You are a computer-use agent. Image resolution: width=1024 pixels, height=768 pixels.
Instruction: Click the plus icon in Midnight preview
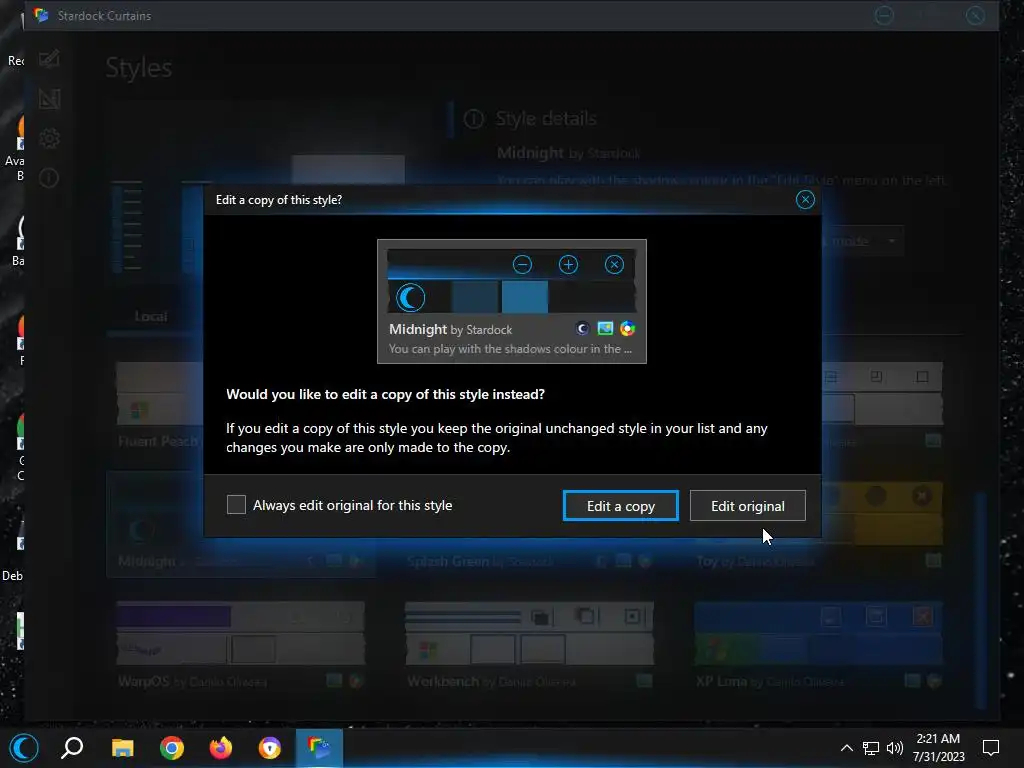568,264
